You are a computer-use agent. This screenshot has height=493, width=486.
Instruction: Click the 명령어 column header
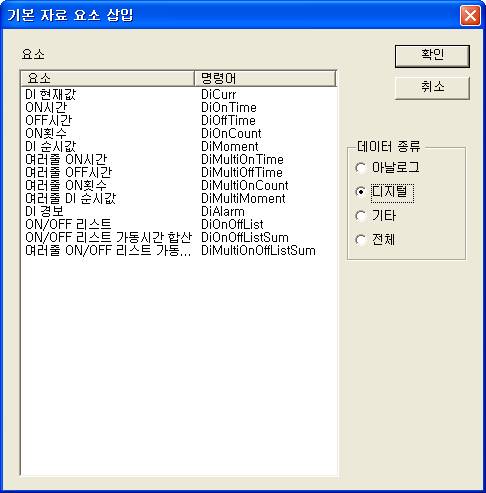point(265,78)
